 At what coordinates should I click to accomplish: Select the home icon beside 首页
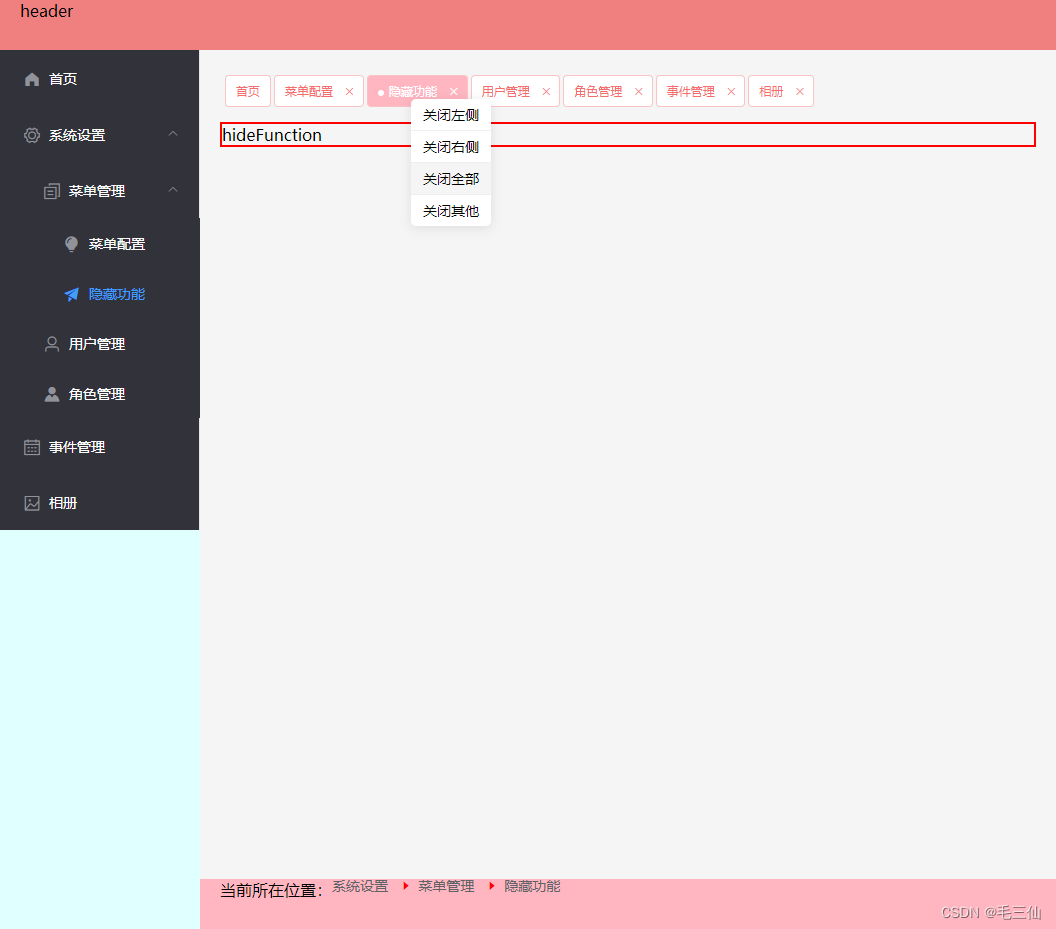click(x=31, y=79)
